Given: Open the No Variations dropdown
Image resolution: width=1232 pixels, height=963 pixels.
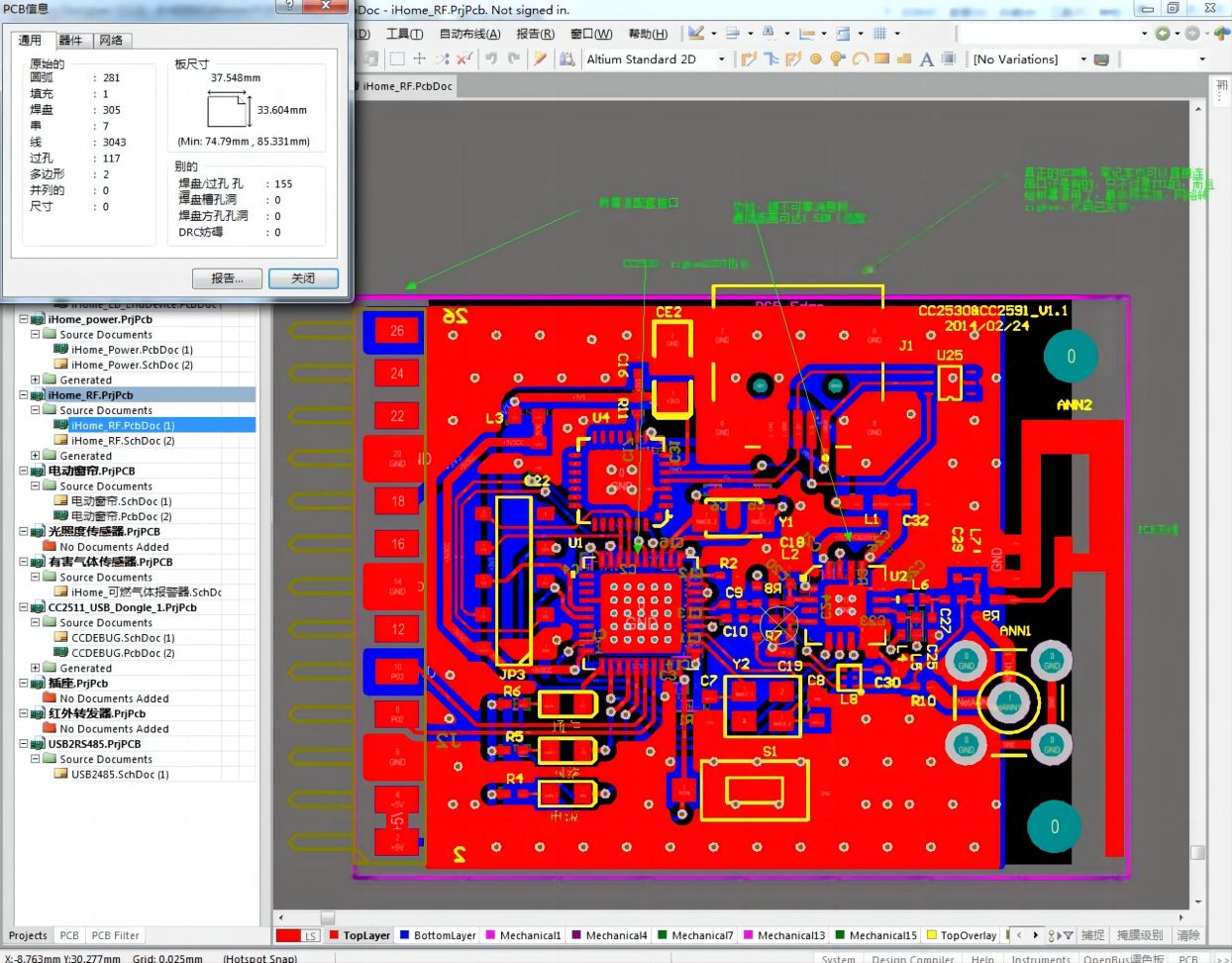Looking at the screenshot, I should click(x=1083, y=59).
